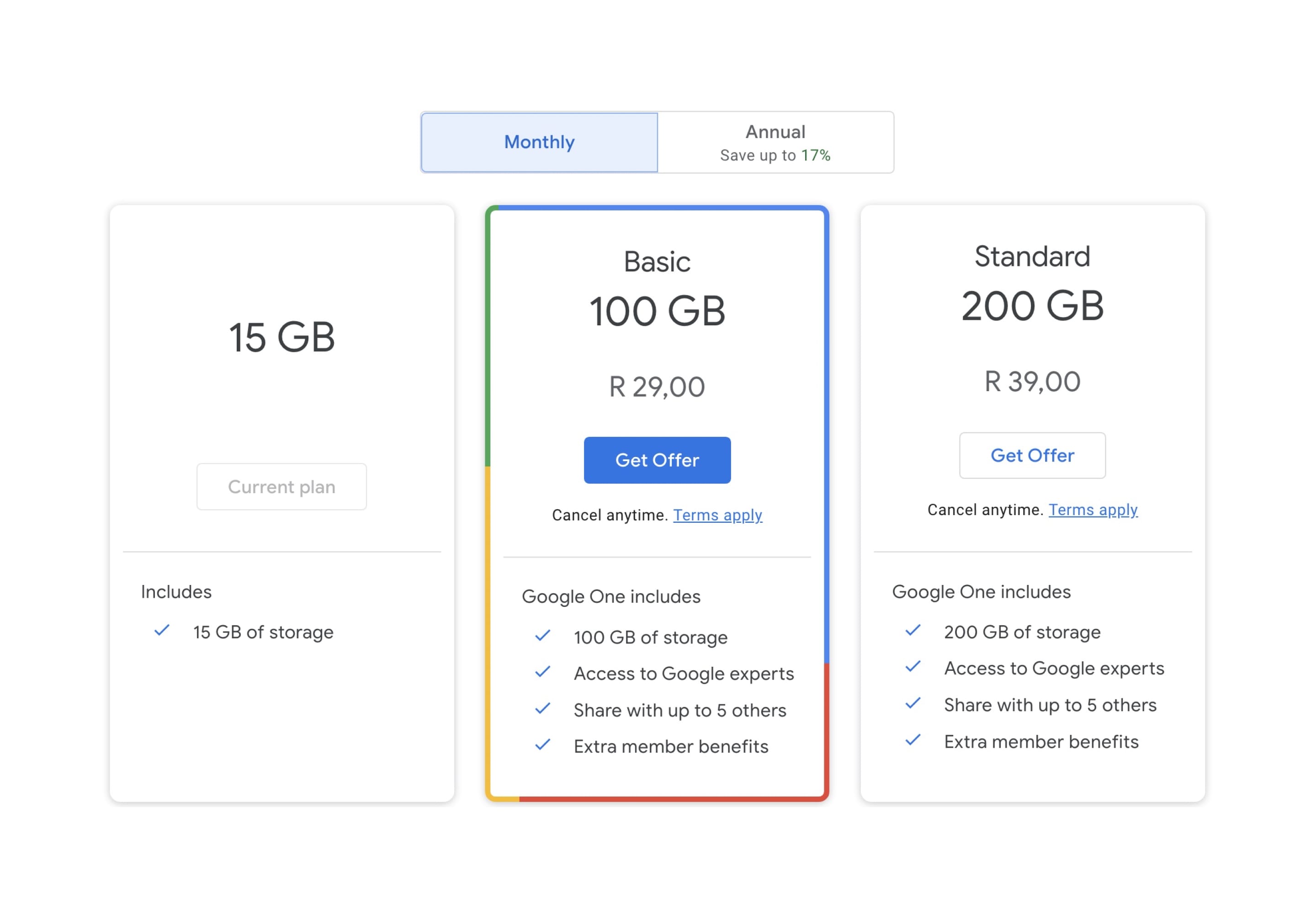
Task: Click the Save up to 17% label
Action: point(775,155)
